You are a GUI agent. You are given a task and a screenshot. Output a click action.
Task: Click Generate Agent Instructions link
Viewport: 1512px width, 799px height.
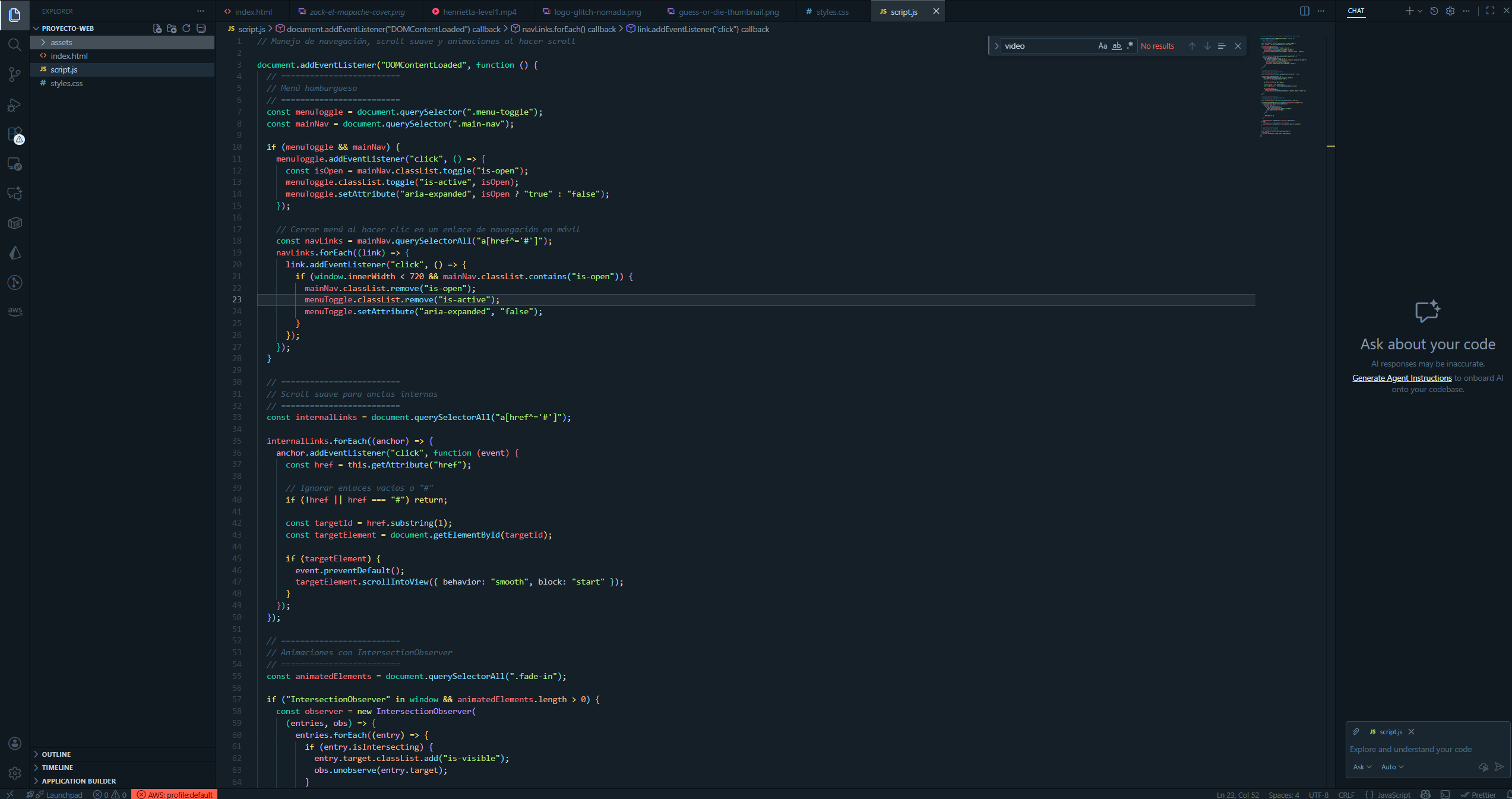pos(1402,378)
